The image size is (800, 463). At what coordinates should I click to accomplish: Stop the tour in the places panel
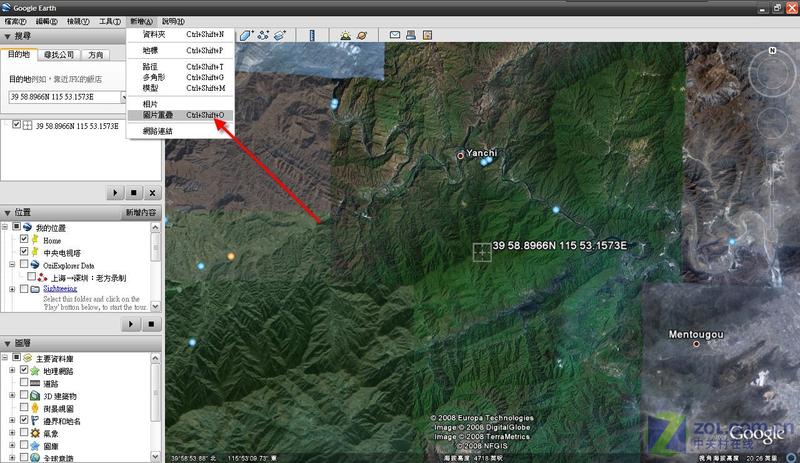tap(151, 324)
